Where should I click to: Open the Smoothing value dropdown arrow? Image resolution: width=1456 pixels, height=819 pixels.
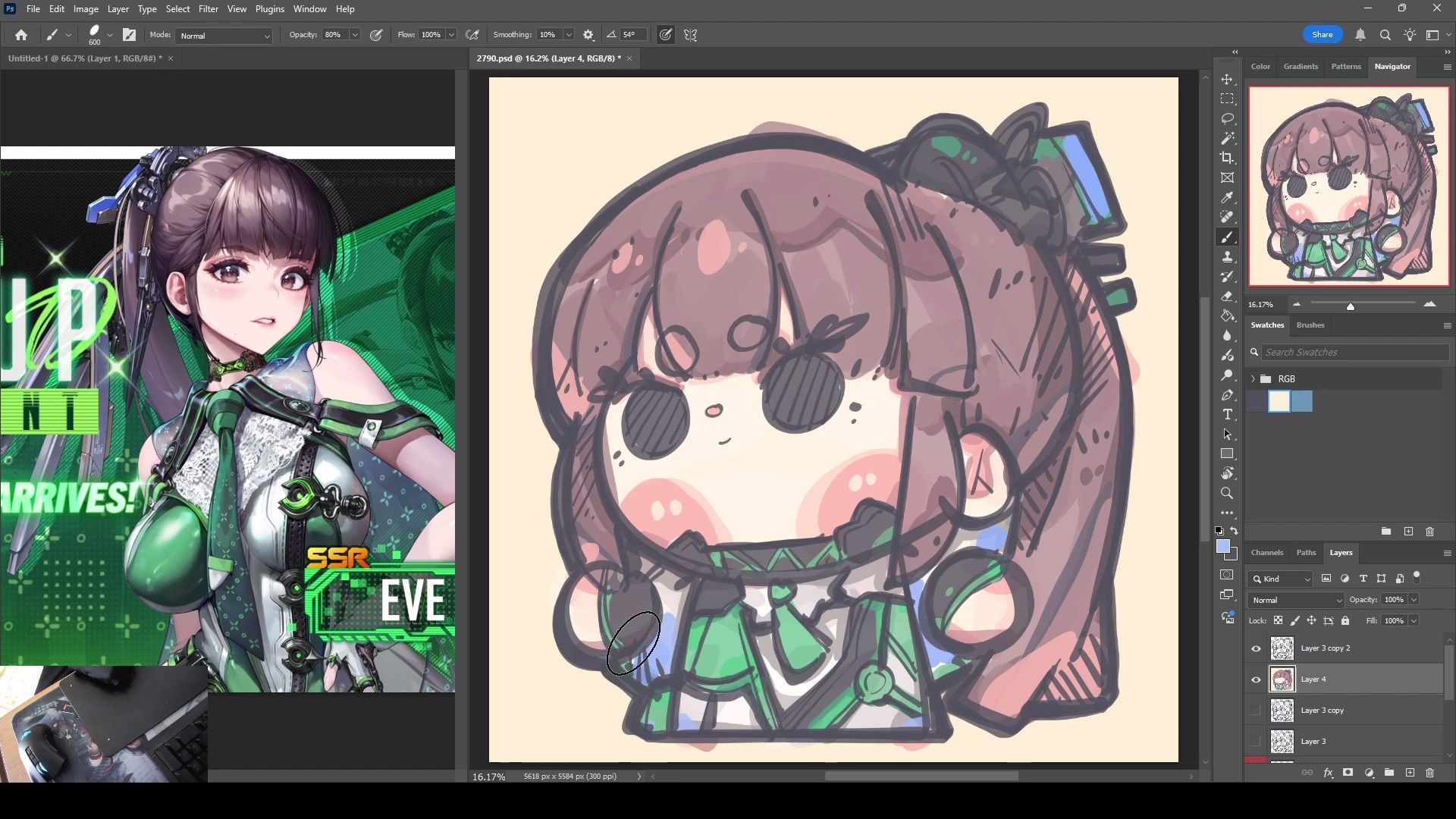click(x=569, y=35)
